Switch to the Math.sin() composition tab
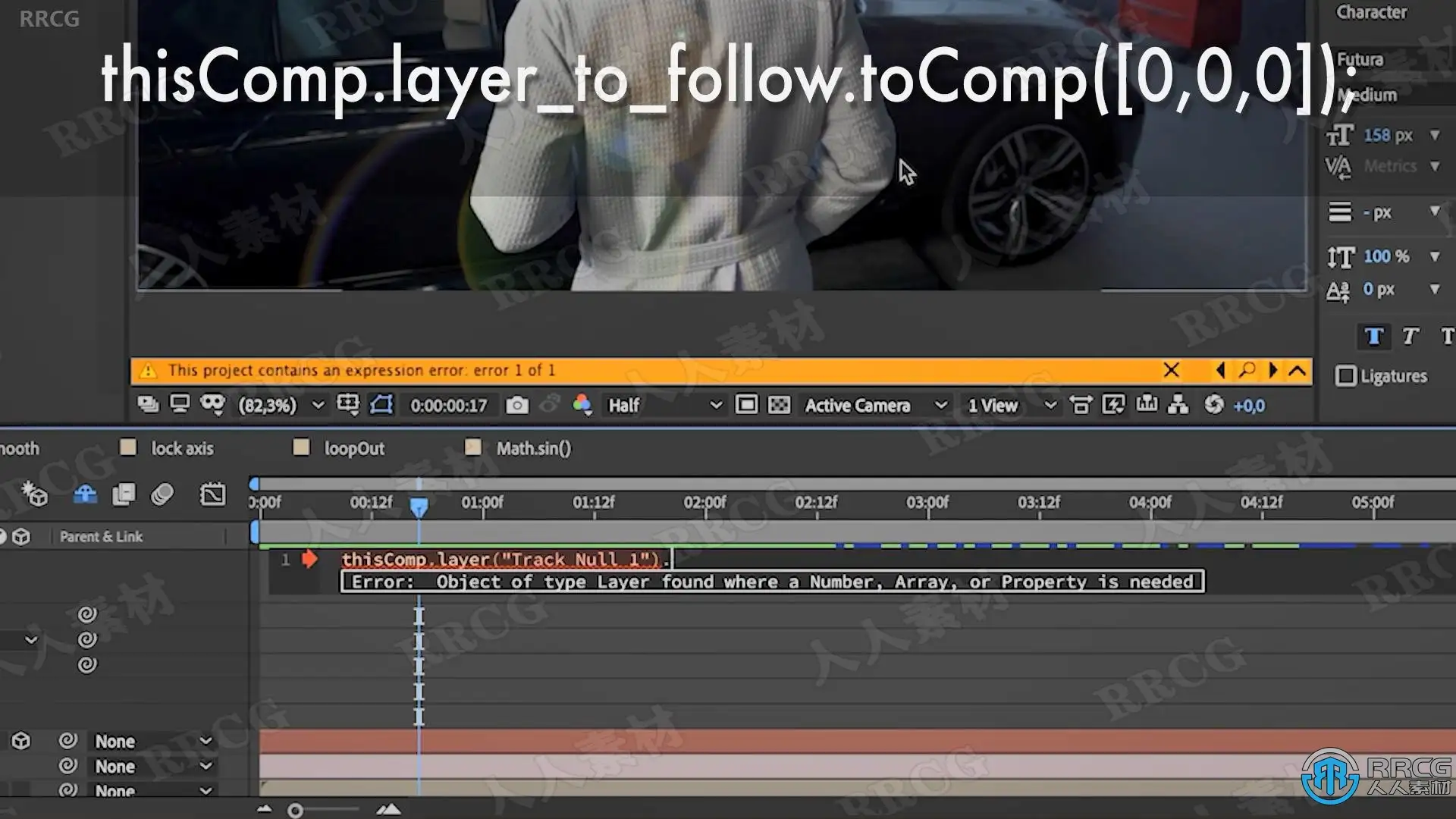The width and height of the screenshot is (1456, 819). pos(533,449)
